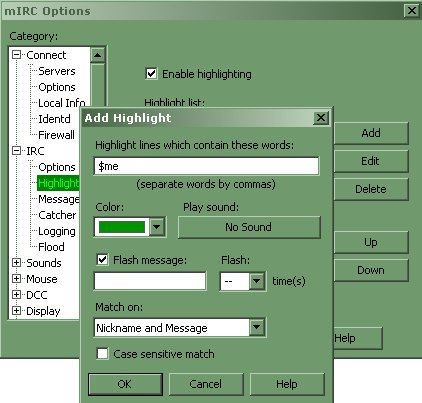Click the green color swatch
422x403 pixels.
click(122, 227)
